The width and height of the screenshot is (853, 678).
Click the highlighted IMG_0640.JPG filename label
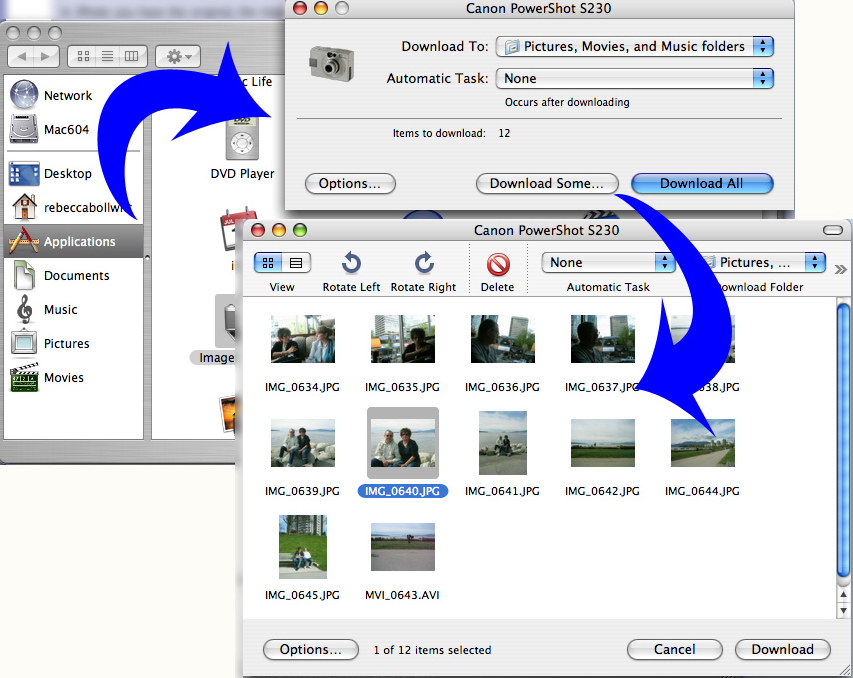(403, 491)
